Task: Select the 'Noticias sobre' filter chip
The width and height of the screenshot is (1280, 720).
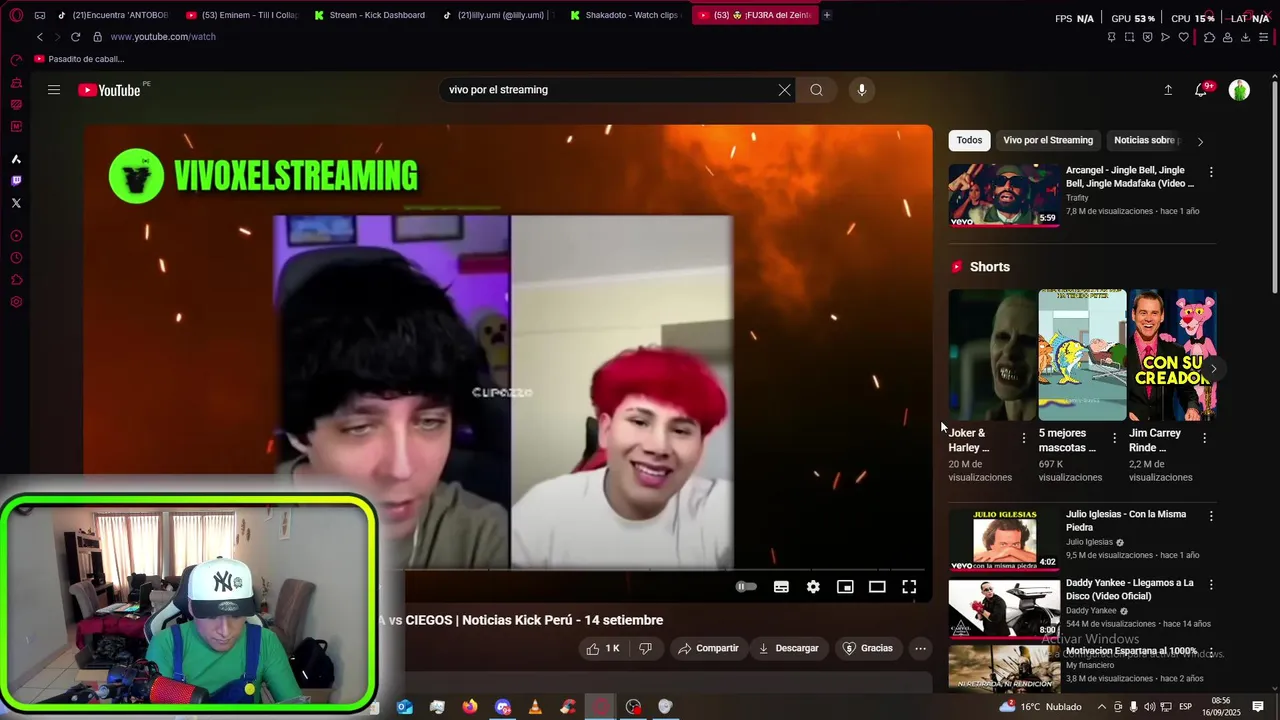Action: [1146, 140]
